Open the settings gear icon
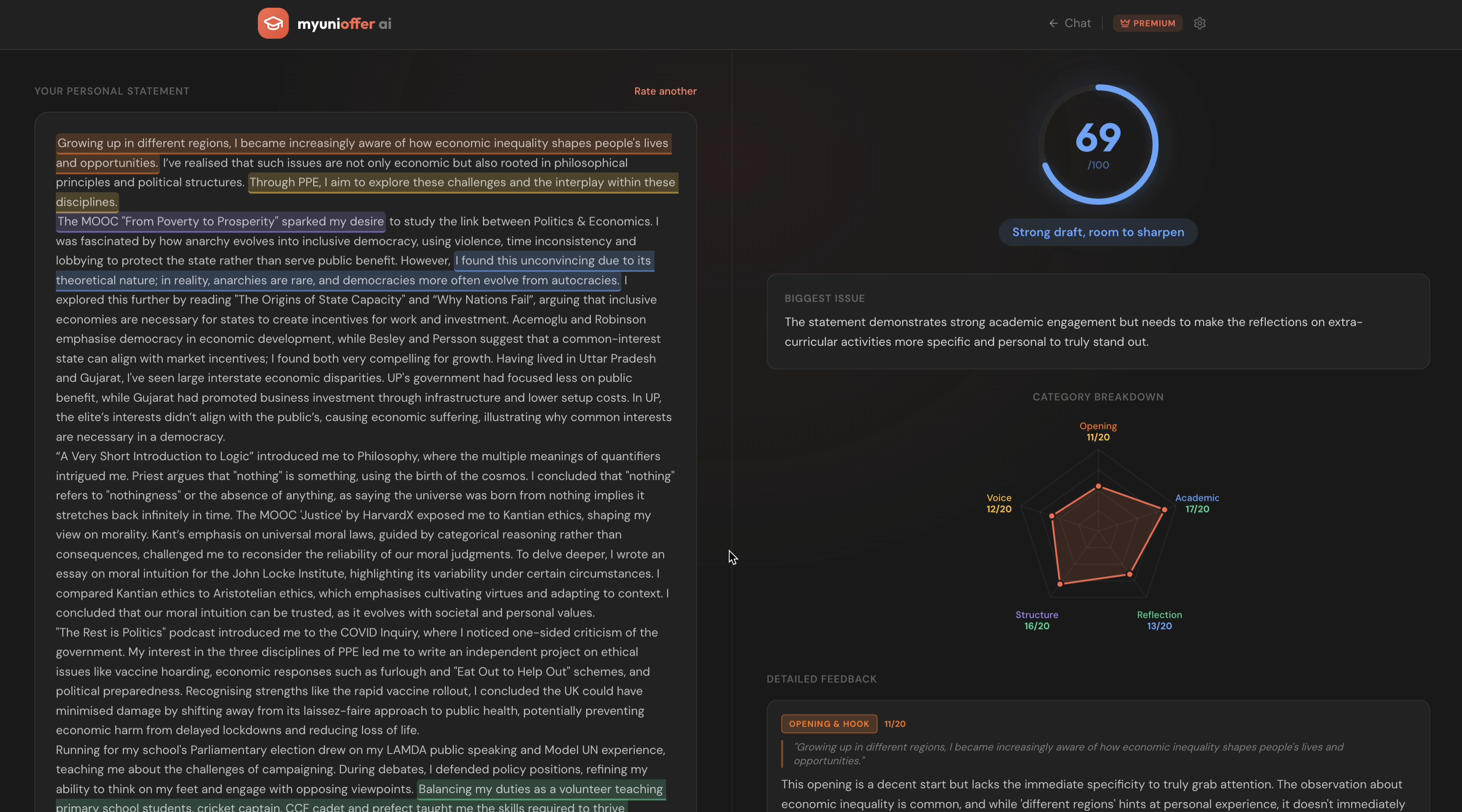The image size is (1462, 812). point(1199,23)
